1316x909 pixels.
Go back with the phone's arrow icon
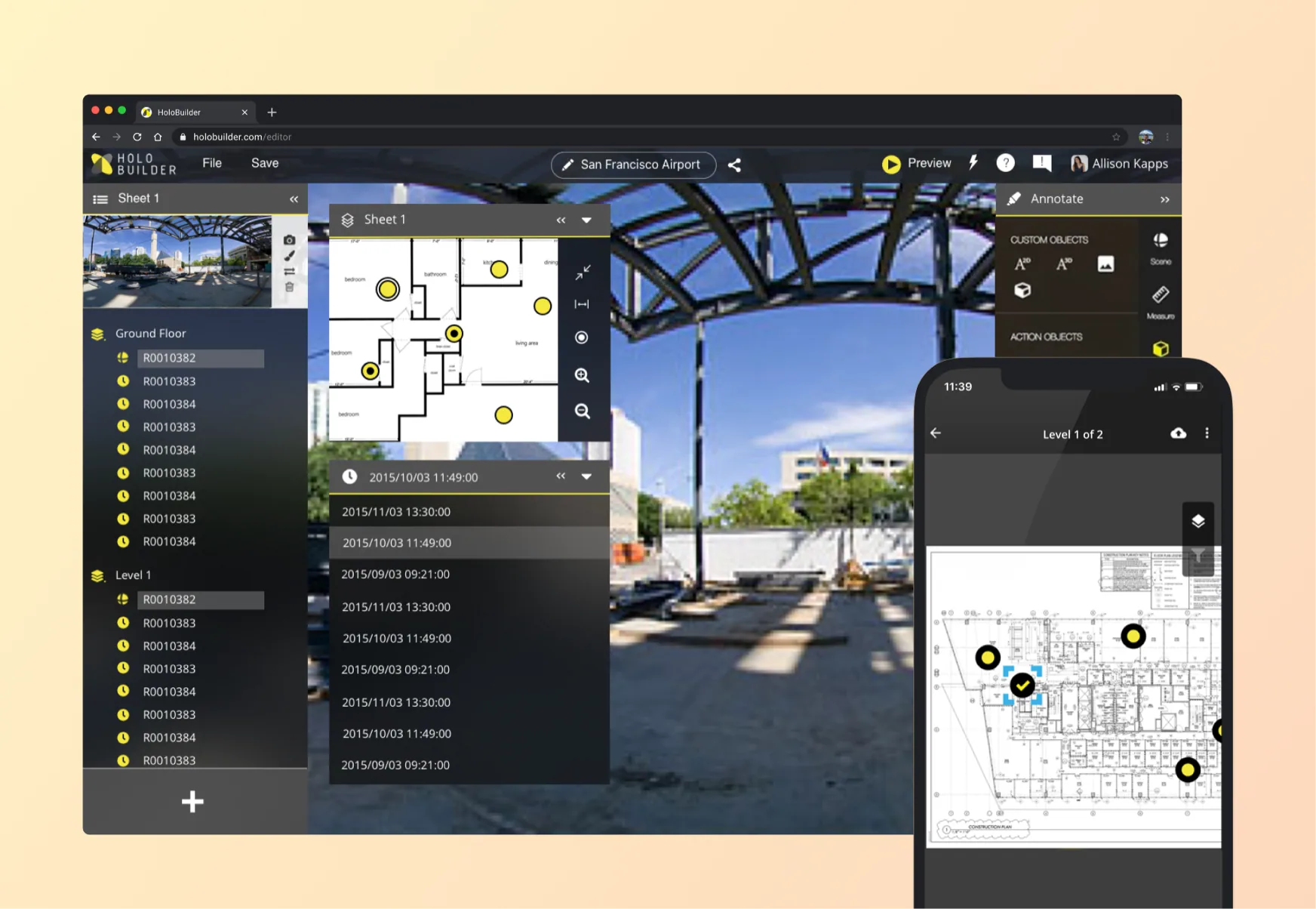click(x=936, y=433)
